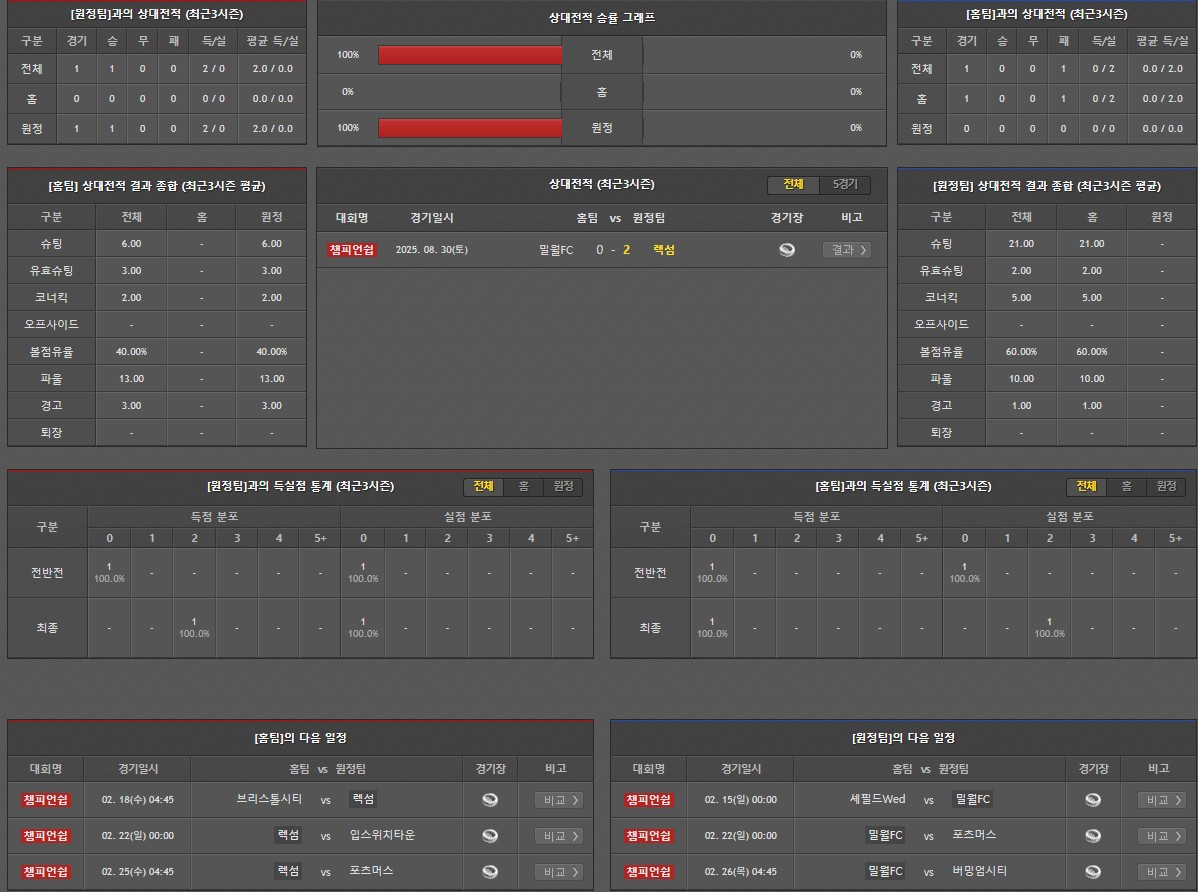Select stadium icon for 렉섬 vs 포츠머스 fixture
1198x892 pixels.
click(490, 872)
